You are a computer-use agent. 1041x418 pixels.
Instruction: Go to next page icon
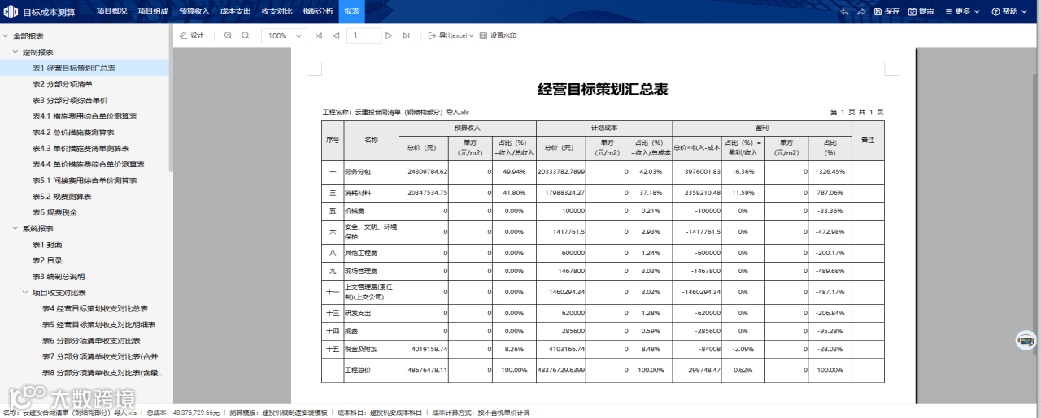[388, 36]
